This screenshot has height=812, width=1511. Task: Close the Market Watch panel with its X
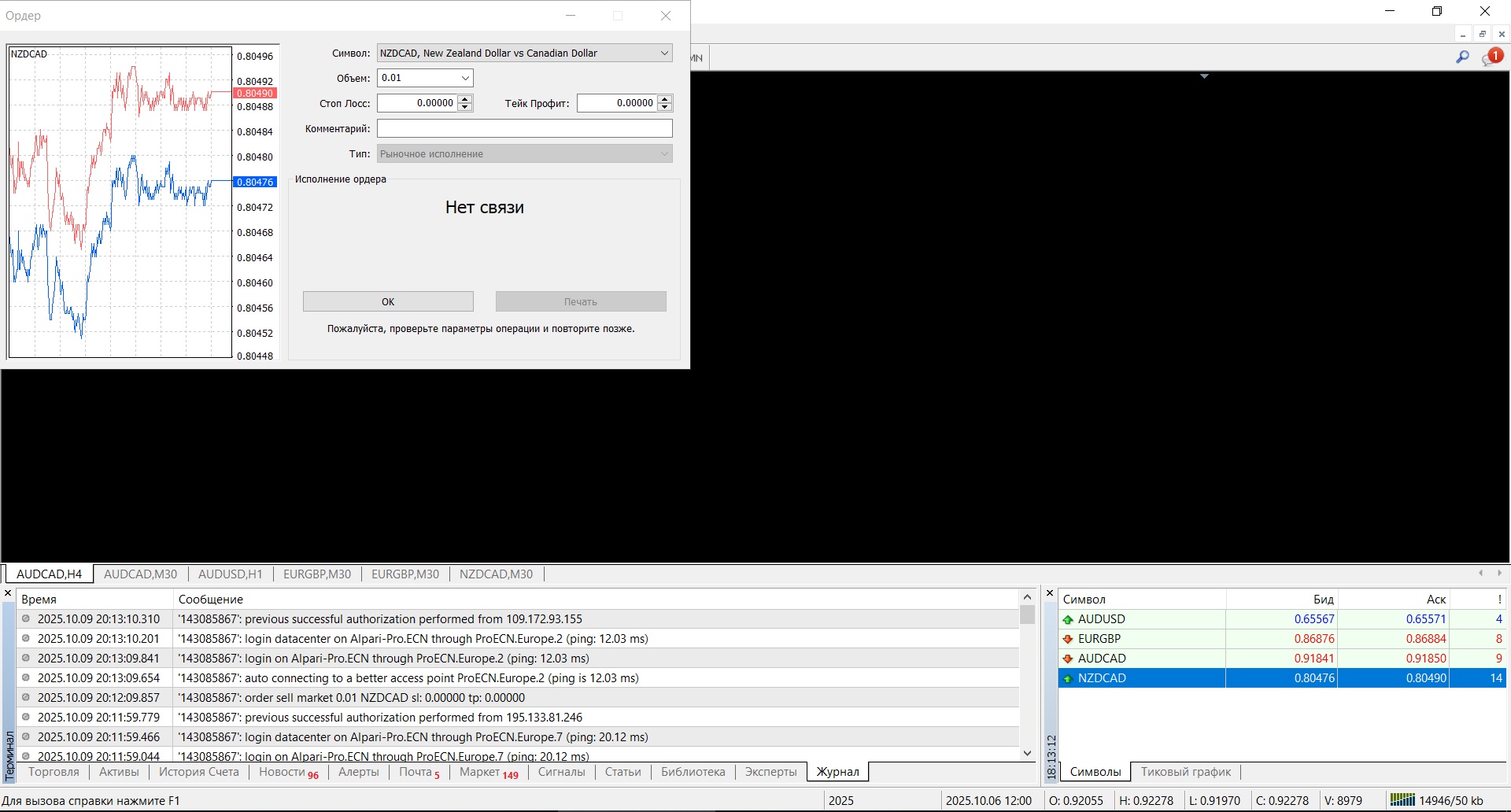[1050, 593]
